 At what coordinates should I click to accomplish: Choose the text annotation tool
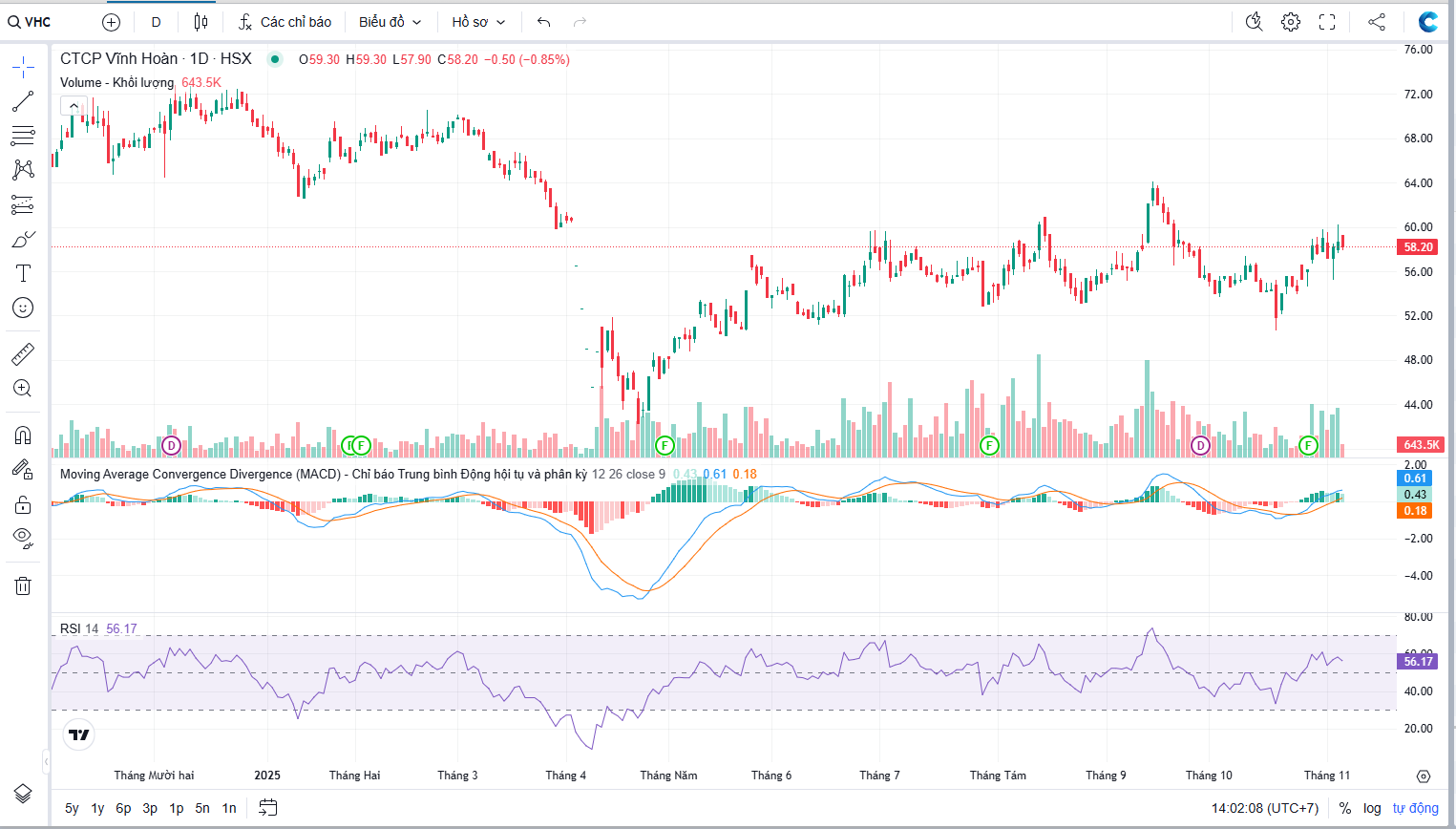pyautogui.click(x=23, y=273)
